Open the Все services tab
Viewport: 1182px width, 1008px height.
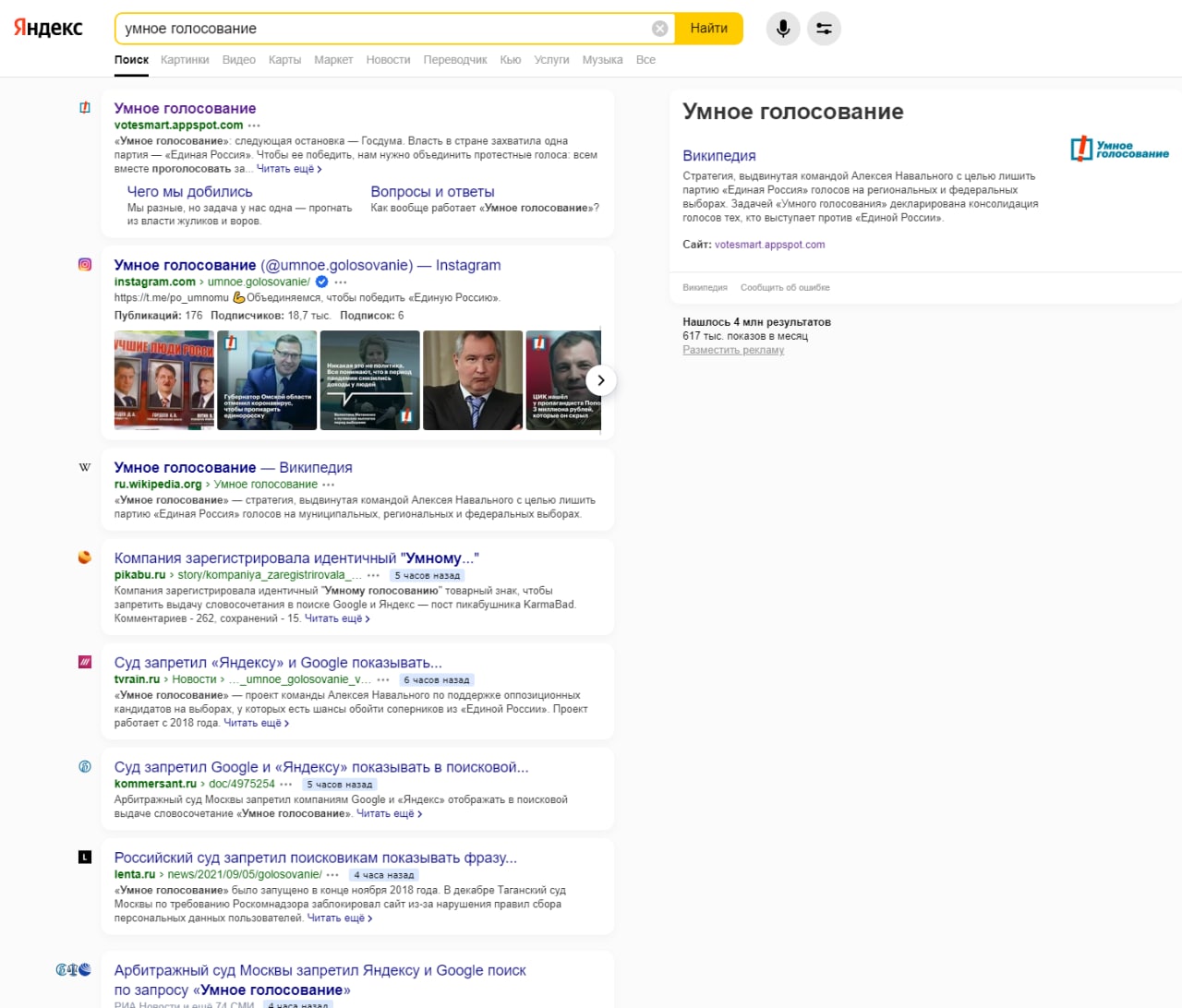[x=645, y=60]
